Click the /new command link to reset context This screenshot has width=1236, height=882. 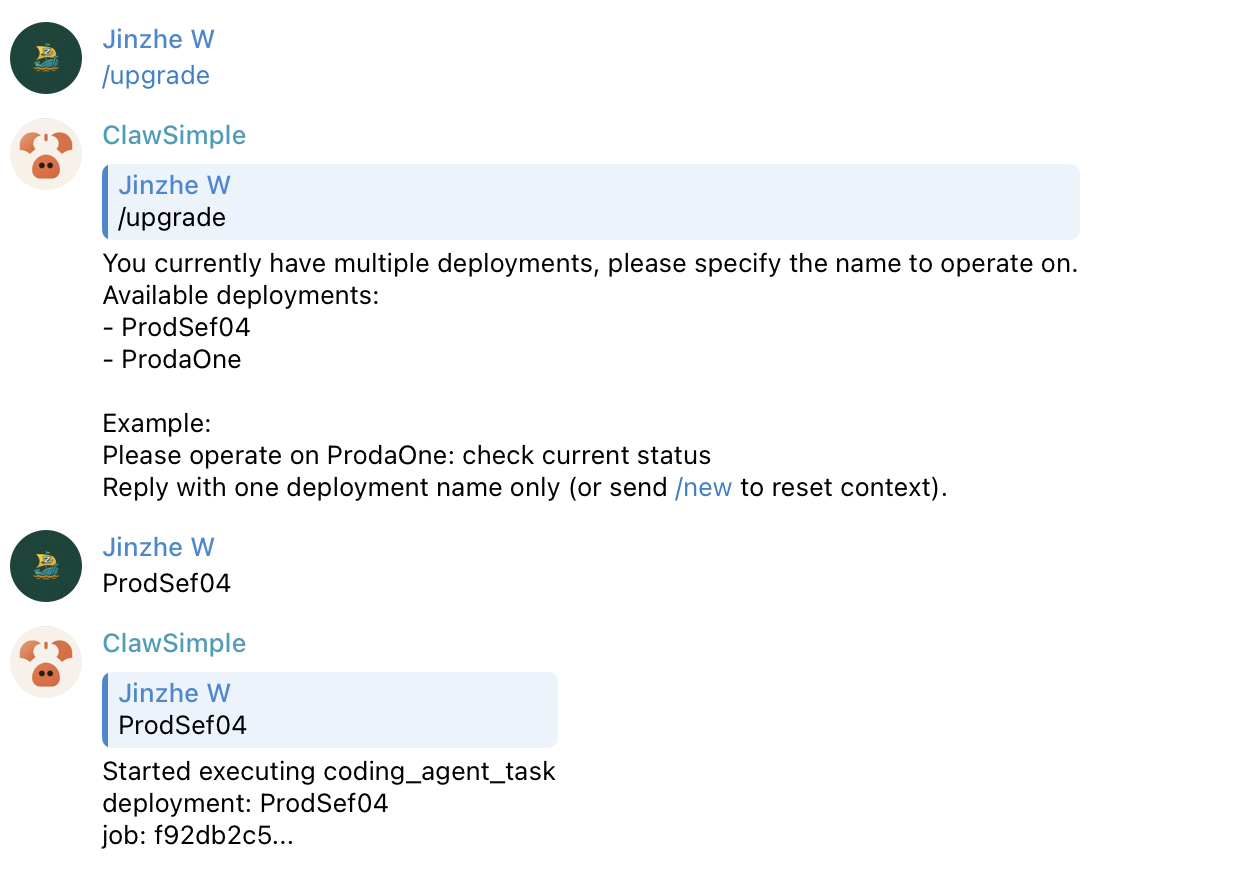pyautogui.click(x=704, y=488)
